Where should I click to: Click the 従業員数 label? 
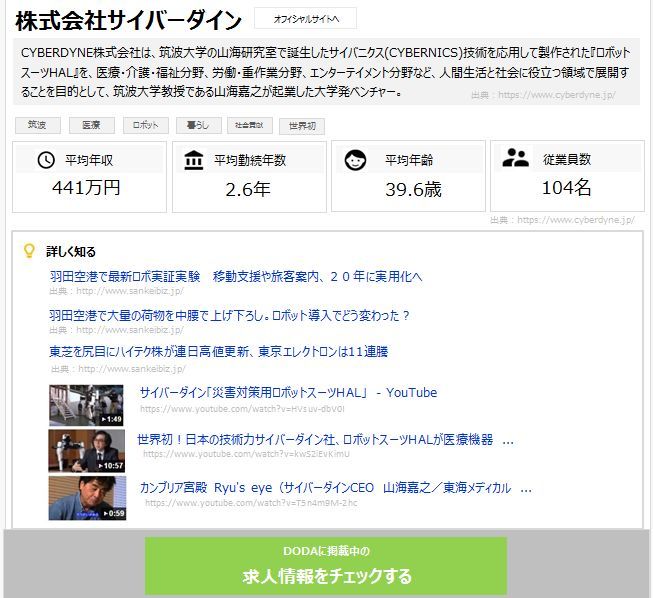click(567, 159)
